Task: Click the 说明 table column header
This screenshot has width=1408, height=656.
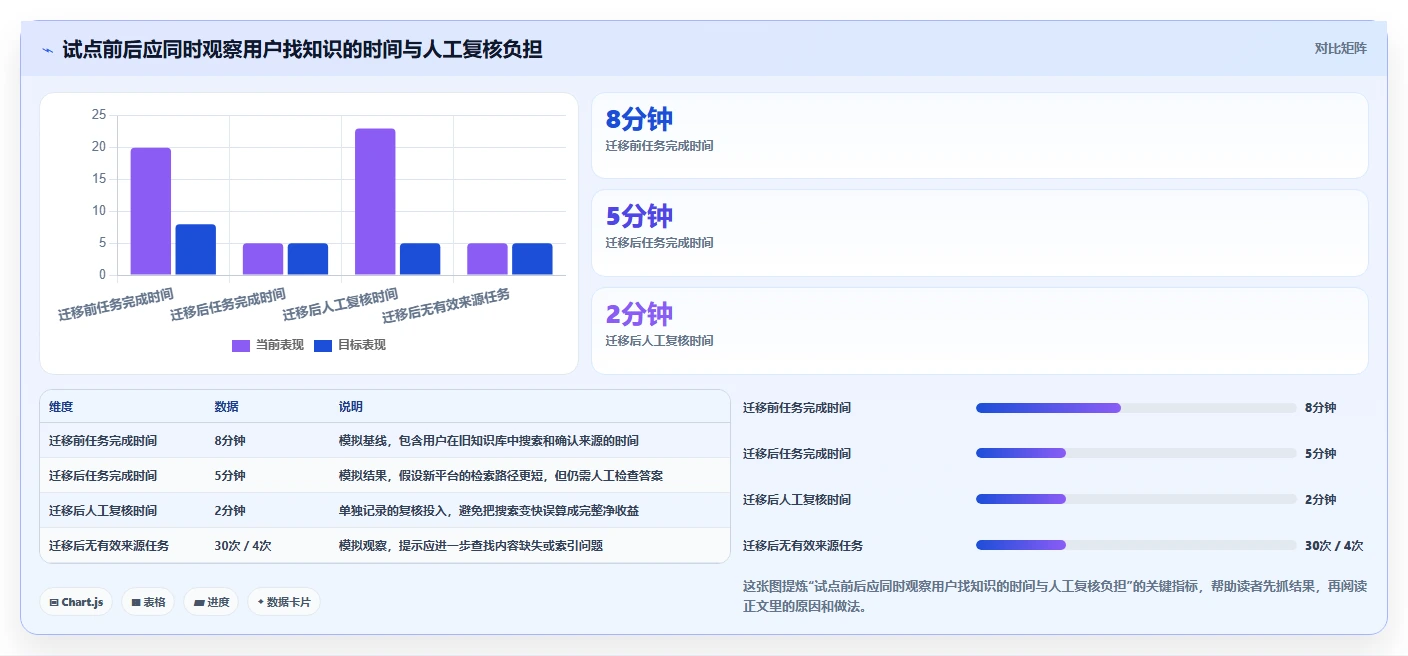Action: [x=351, y=407]
